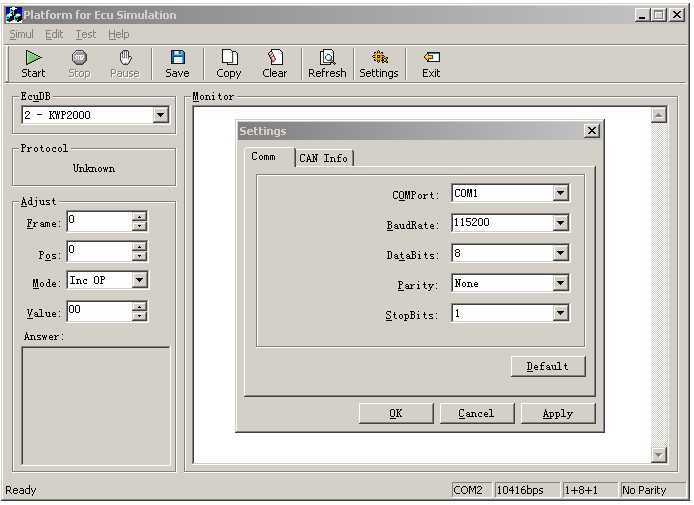
Task: Open the Simul menu
Action: point(21,34)
